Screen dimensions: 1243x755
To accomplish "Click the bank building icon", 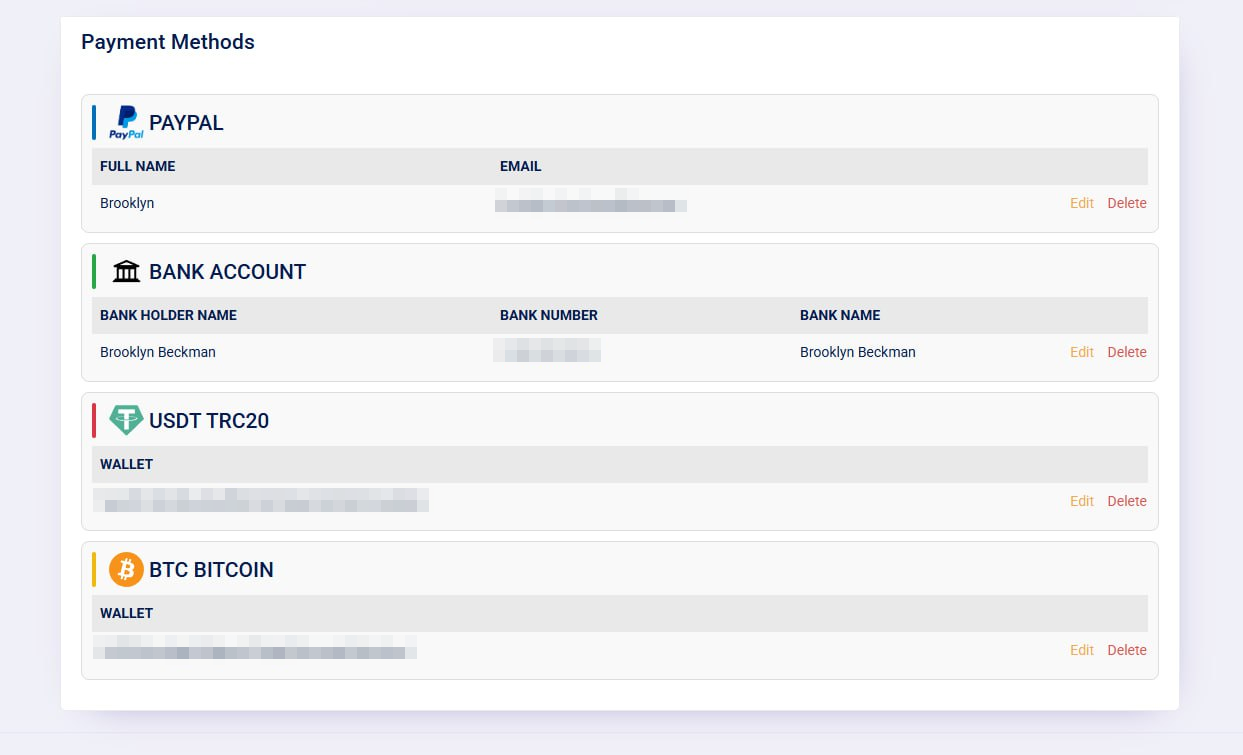I will (126, 270).
